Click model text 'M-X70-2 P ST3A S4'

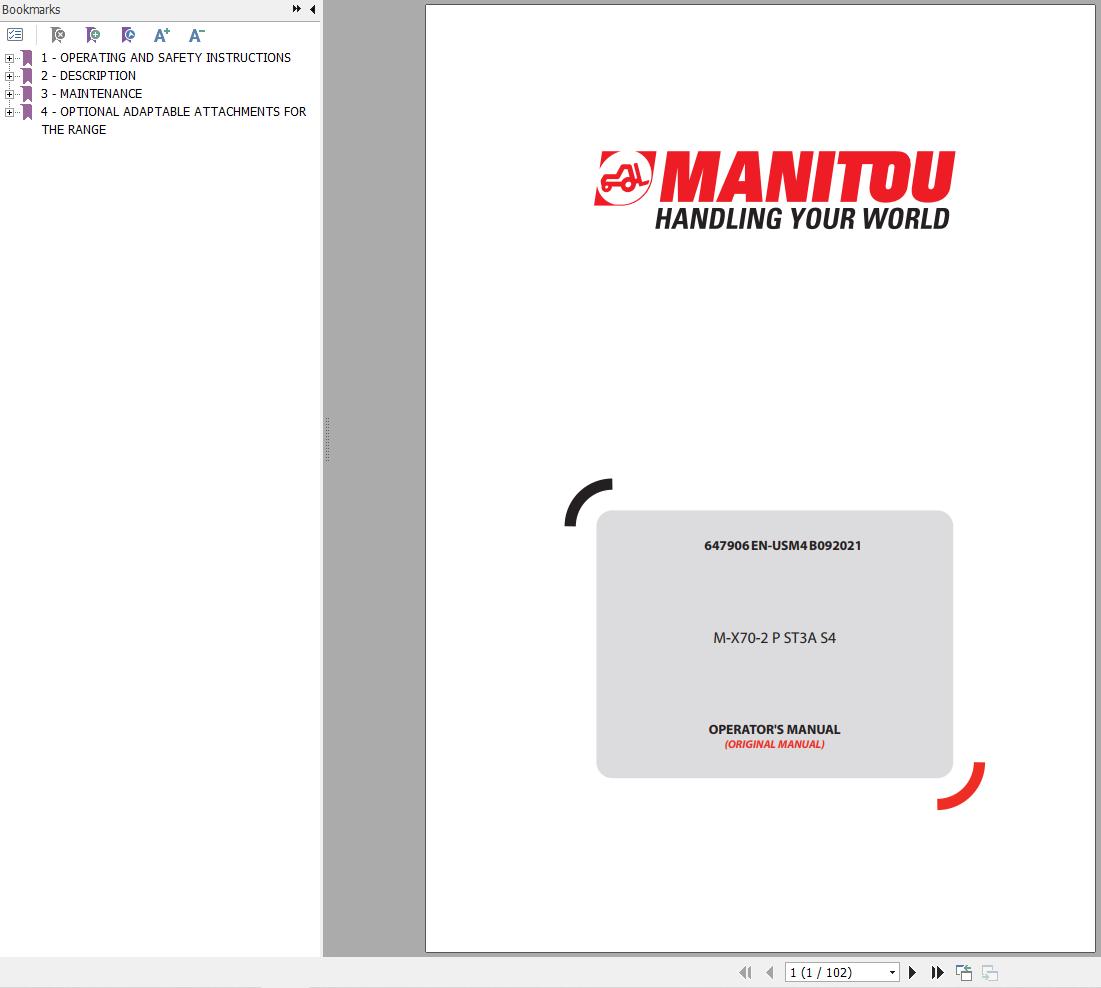click(x=774, y=638)
